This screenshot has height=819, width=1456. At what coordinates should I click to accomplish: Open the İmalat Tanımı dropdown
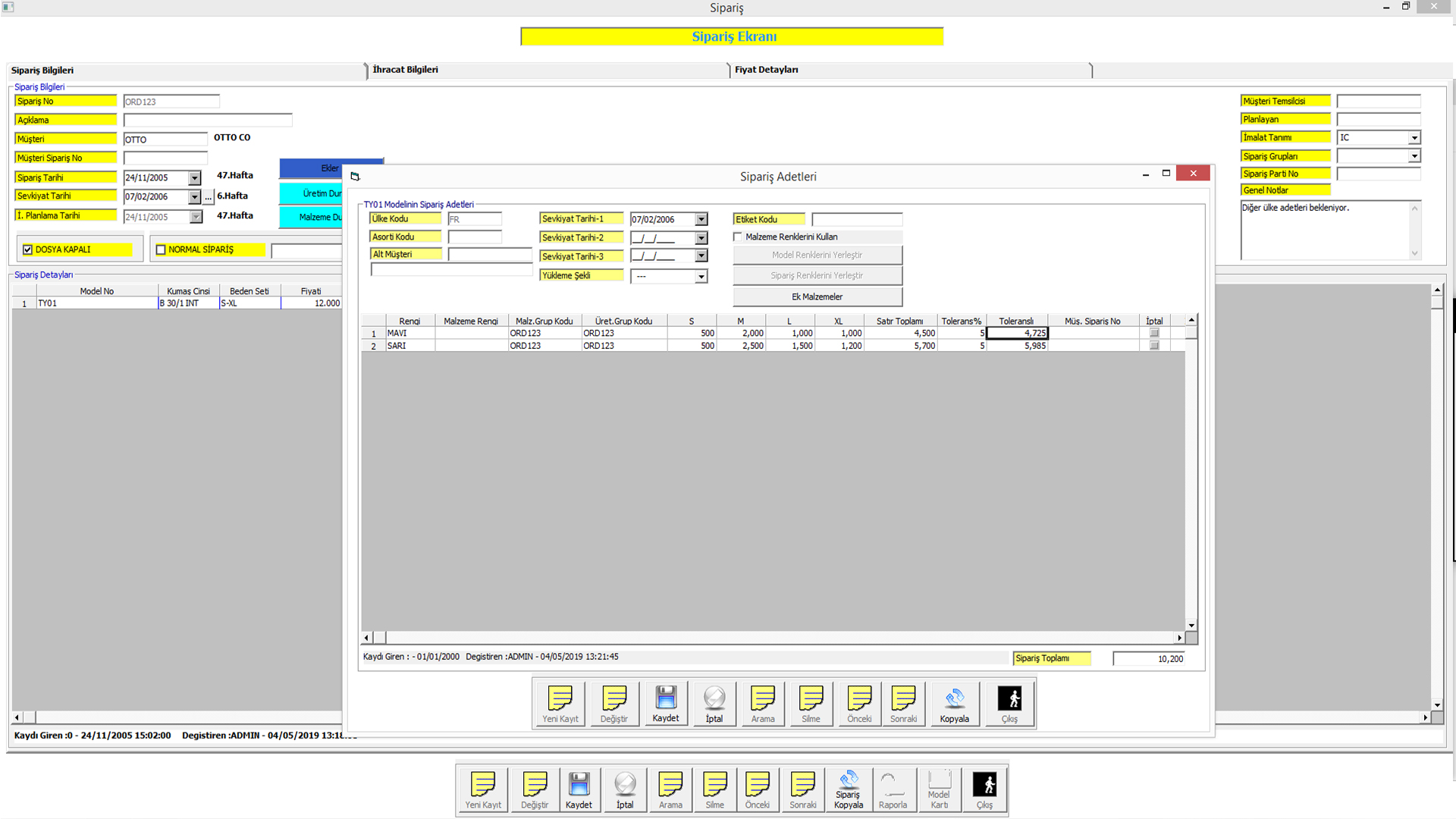(x=1414, y=138)
